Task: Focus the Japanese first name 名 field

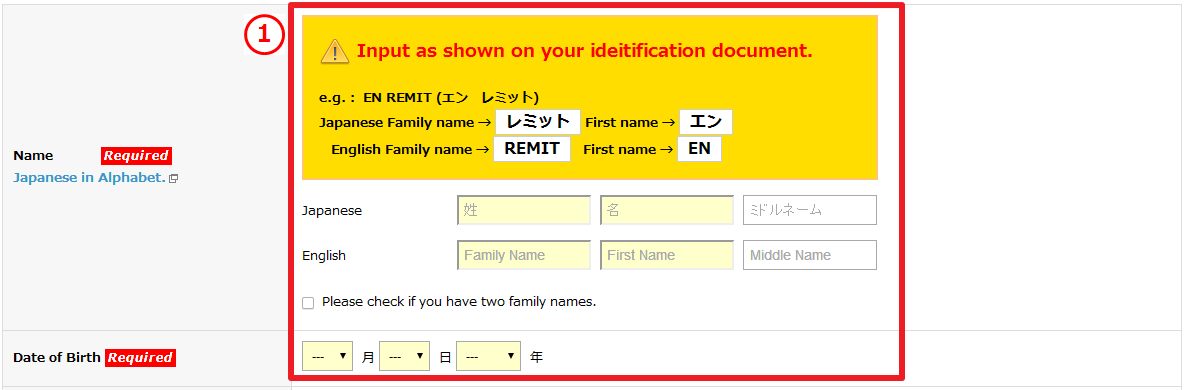Action: click(x=667, y=210)
